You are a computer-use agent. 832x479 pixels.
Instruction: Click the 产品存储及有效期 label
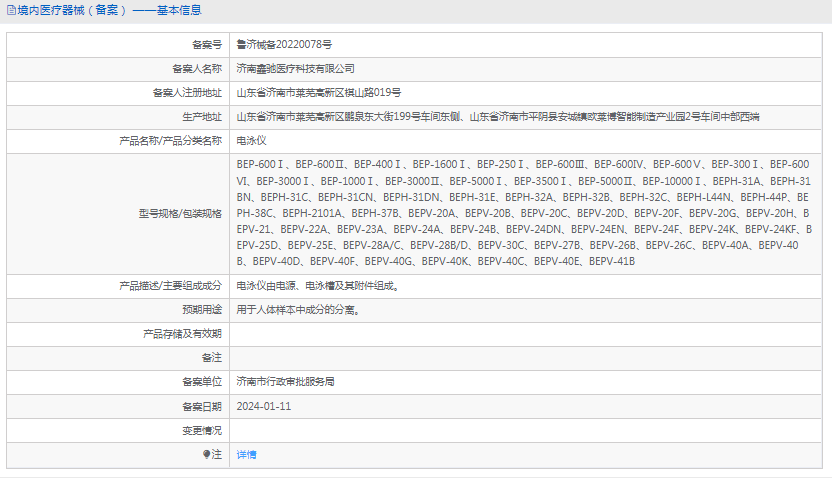coord(183,334)
